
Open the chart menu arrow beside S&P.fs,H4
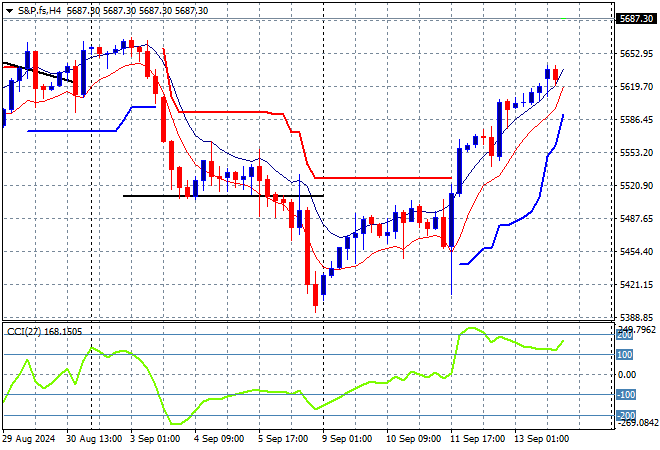tap(8, 7)
